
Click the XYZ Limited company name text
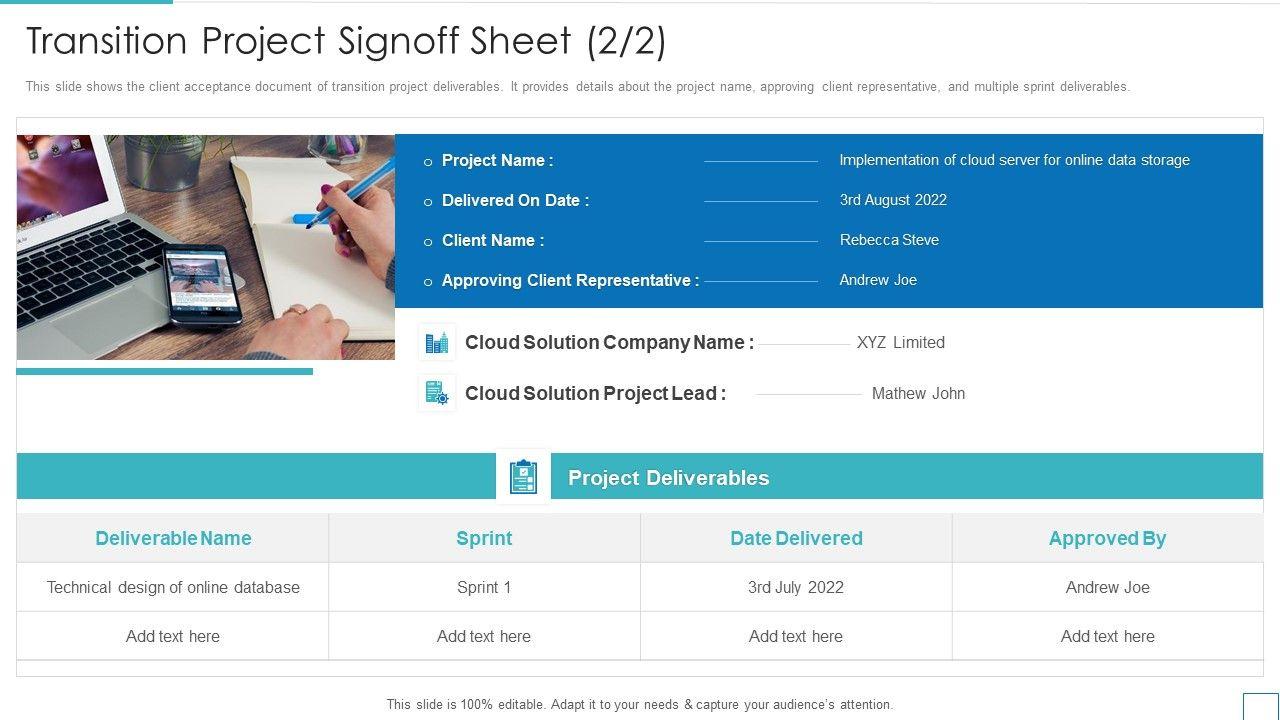pyautogui.click(x=900, y=342)
